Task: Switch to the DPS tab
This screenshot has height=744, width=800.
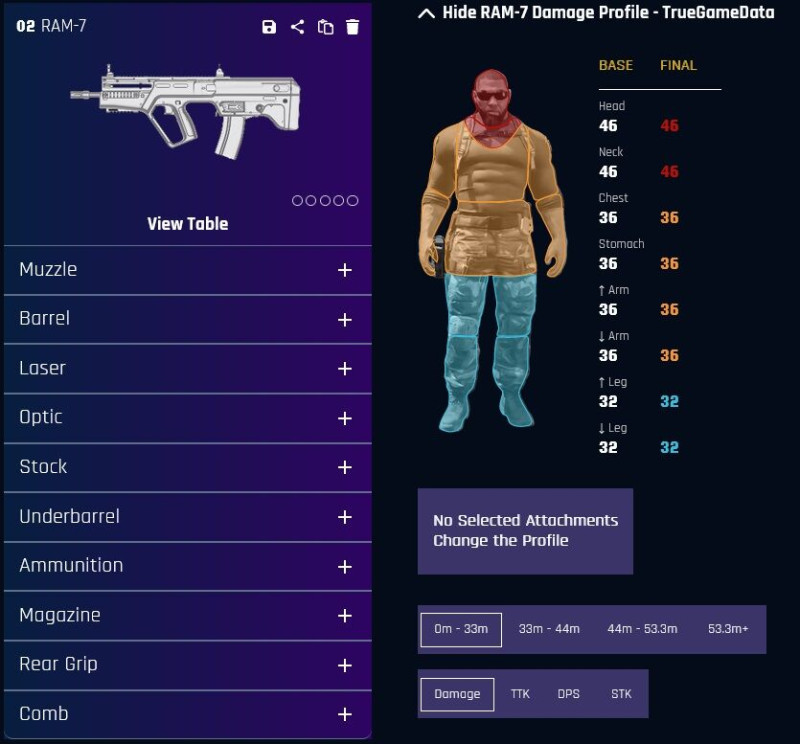Action: (568, 694)
